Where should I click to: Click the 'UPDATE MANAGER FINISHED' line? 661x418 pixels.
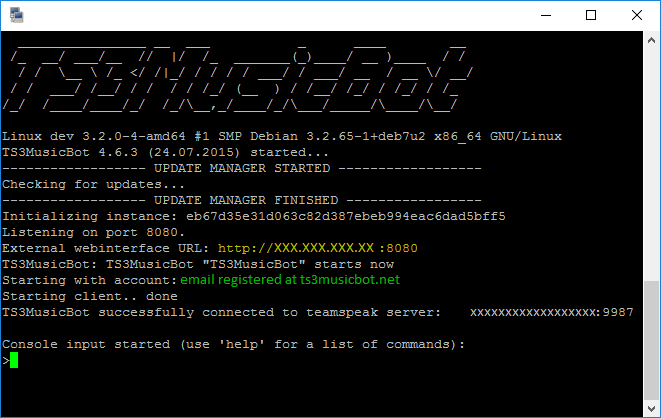(241, 200)
